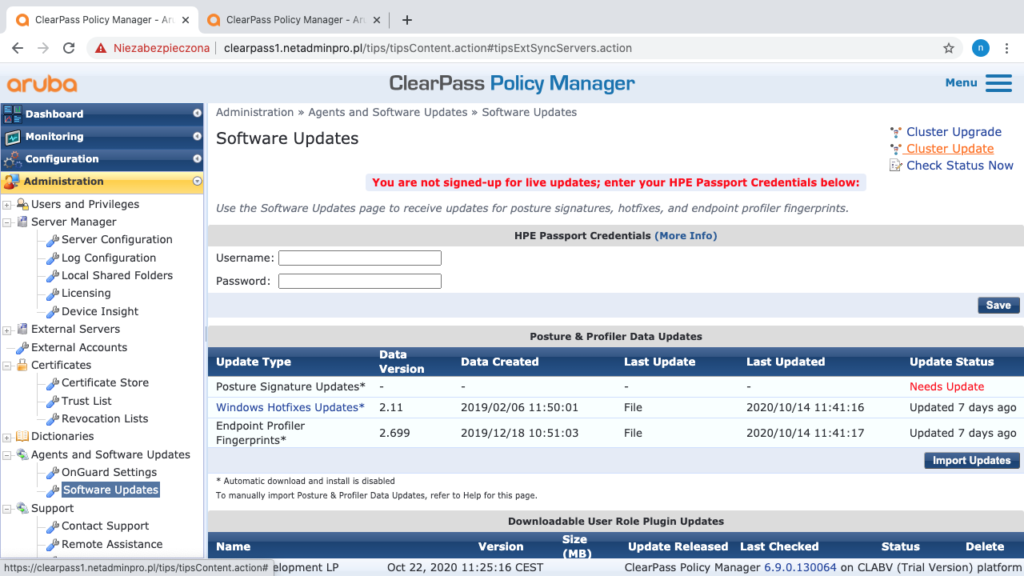1024x576 pixels.
Task: Expand the Configuration panel
Action: [x=197, y=159]
